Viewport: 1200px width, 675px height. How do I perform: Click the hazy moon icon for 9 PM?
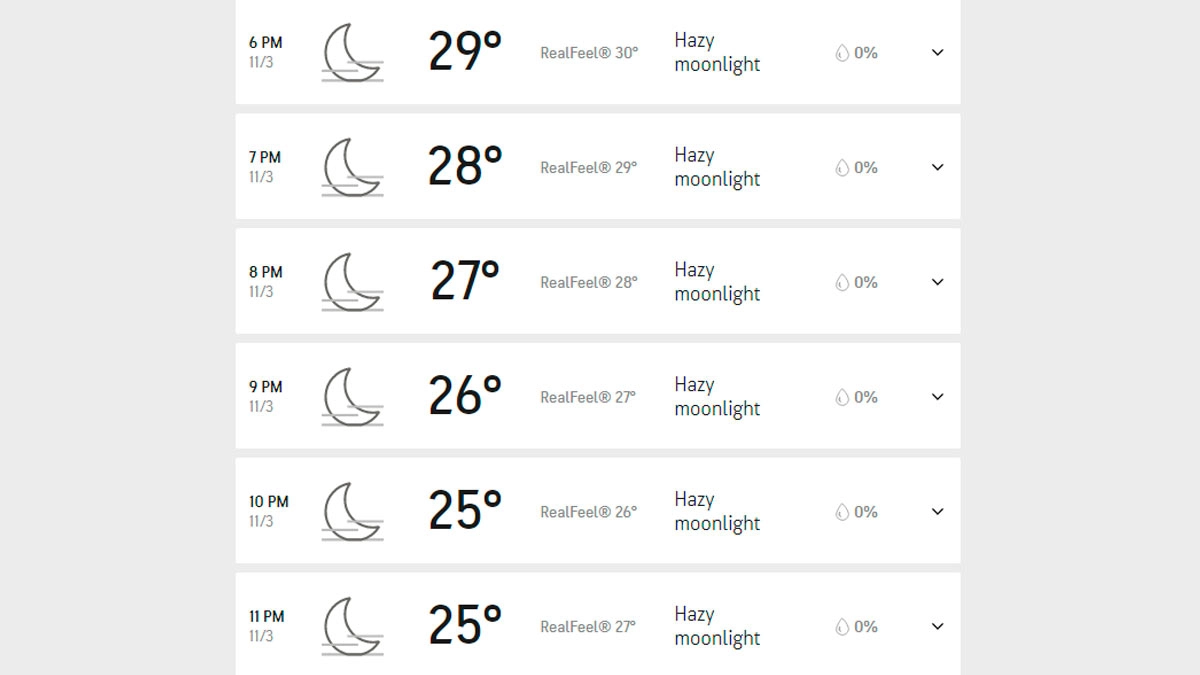352,398
